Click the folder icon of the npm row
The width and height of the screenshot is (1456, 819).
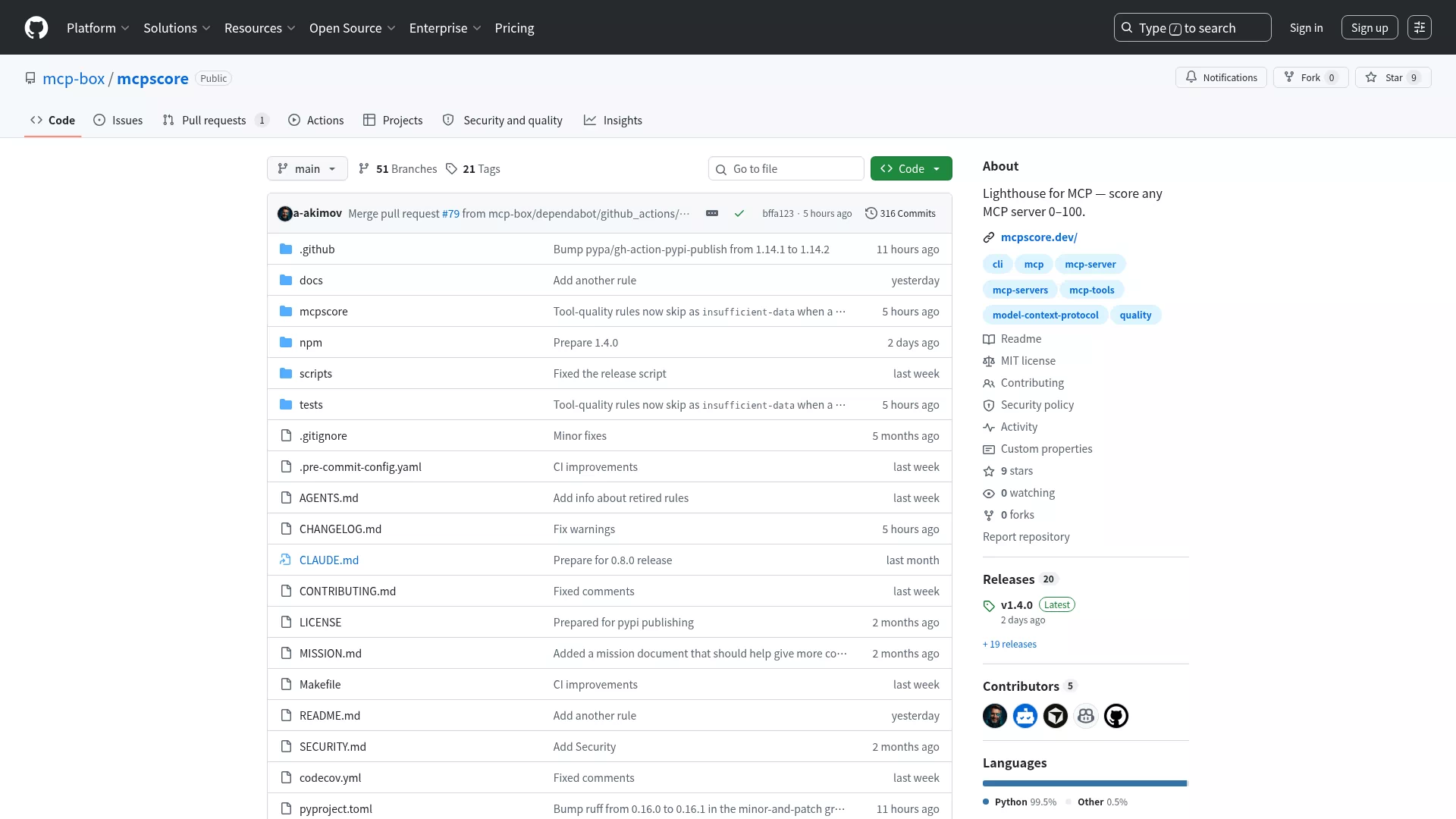tap(286, 343)
